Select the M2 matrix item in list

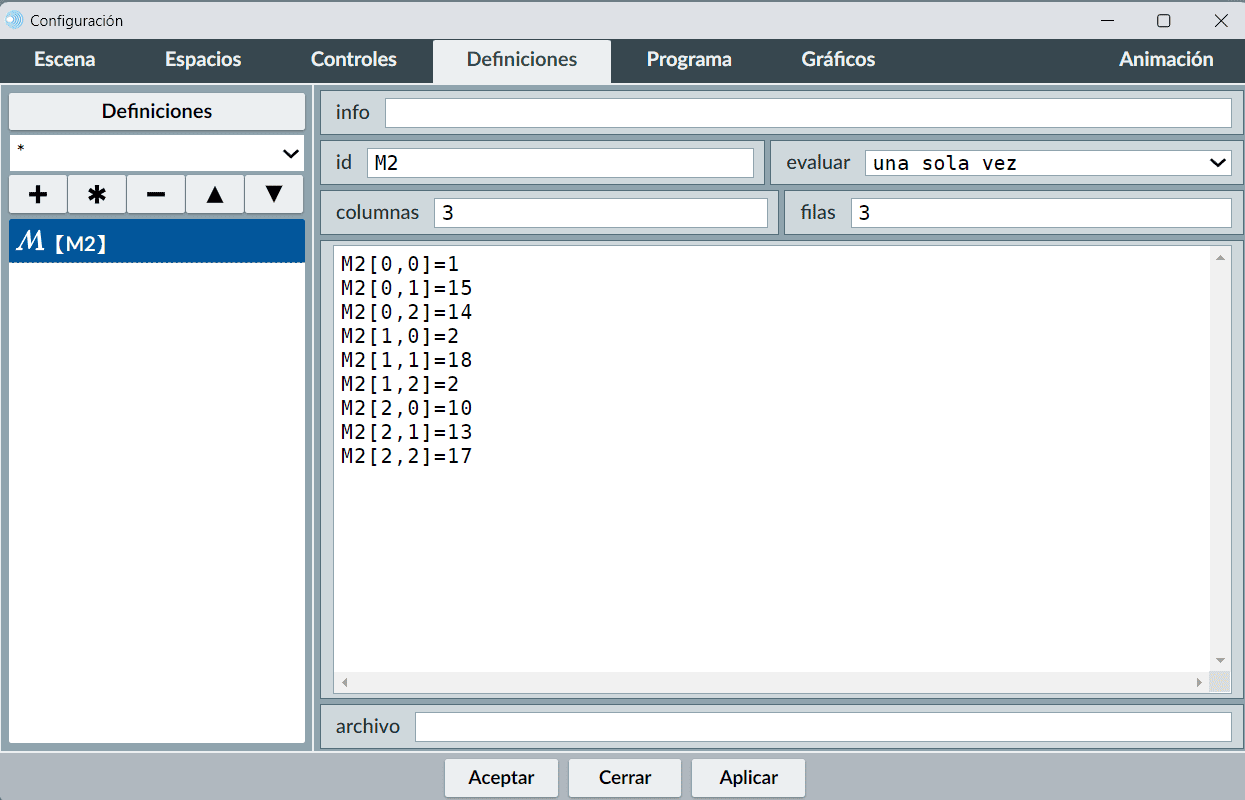[x=157, y=242]
